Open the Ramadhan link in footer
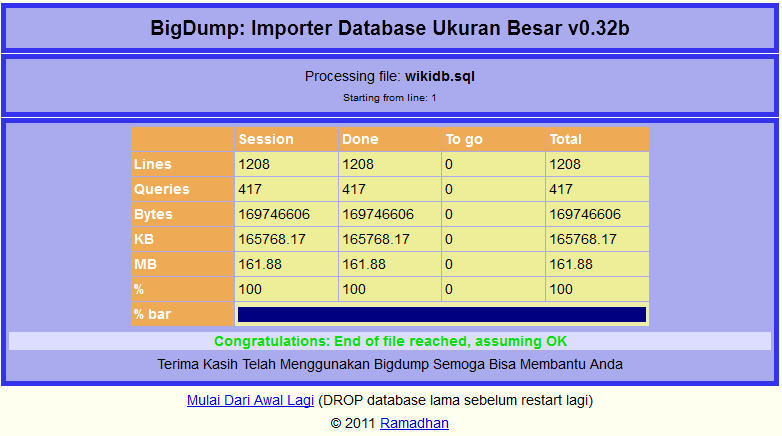This screenshot has height=436, width=782. click(x=414, y=423)
